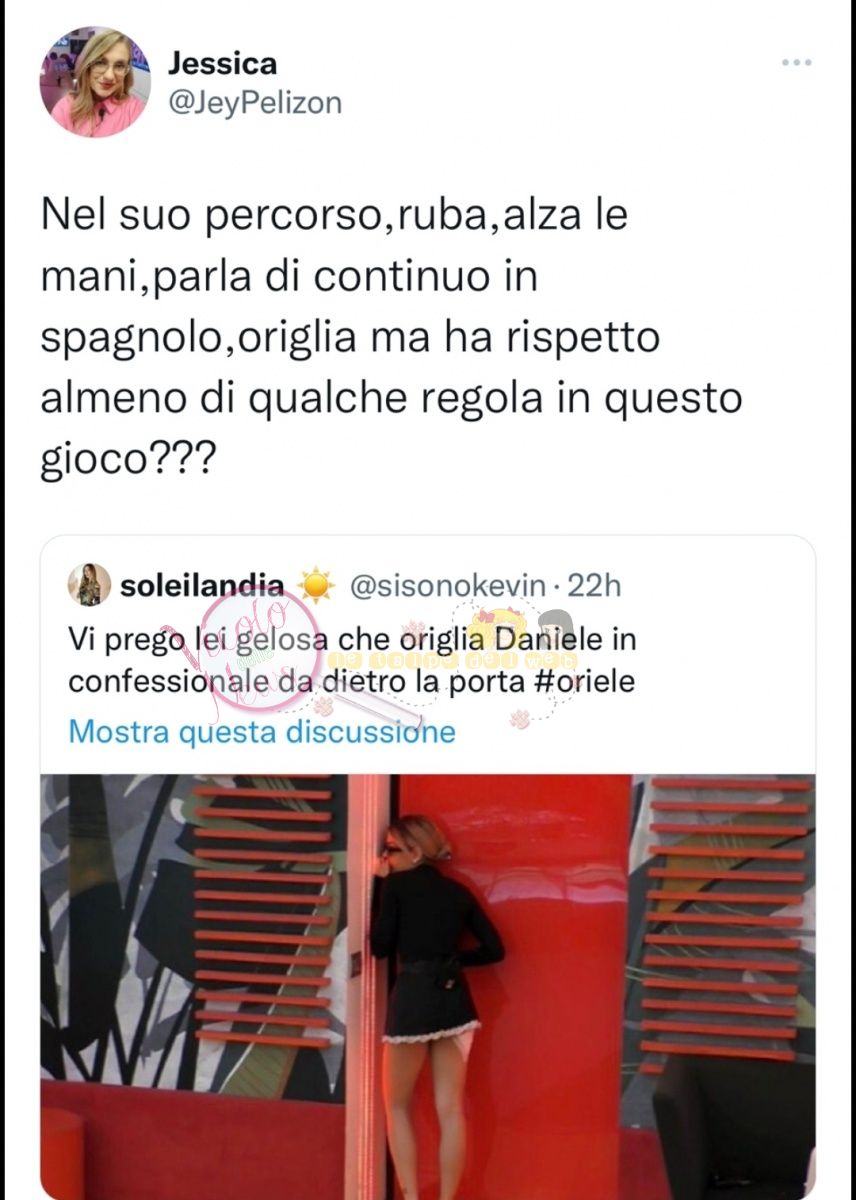
Task: Open the quoted tweet's photo
Action: tap(428, 987)
